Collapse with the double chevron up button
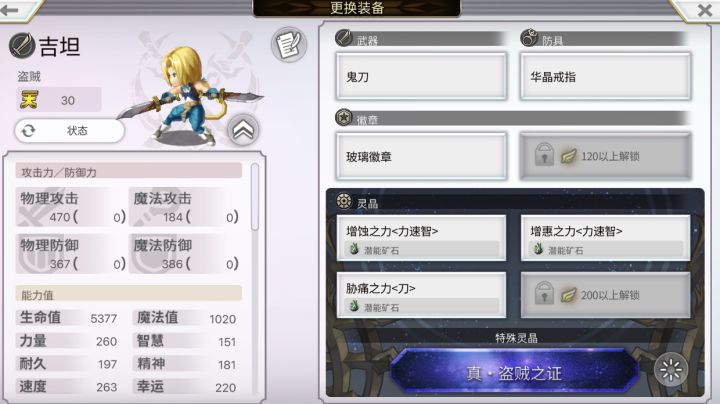This screenshot has height=404, width=720. click(x=243, y=130)
